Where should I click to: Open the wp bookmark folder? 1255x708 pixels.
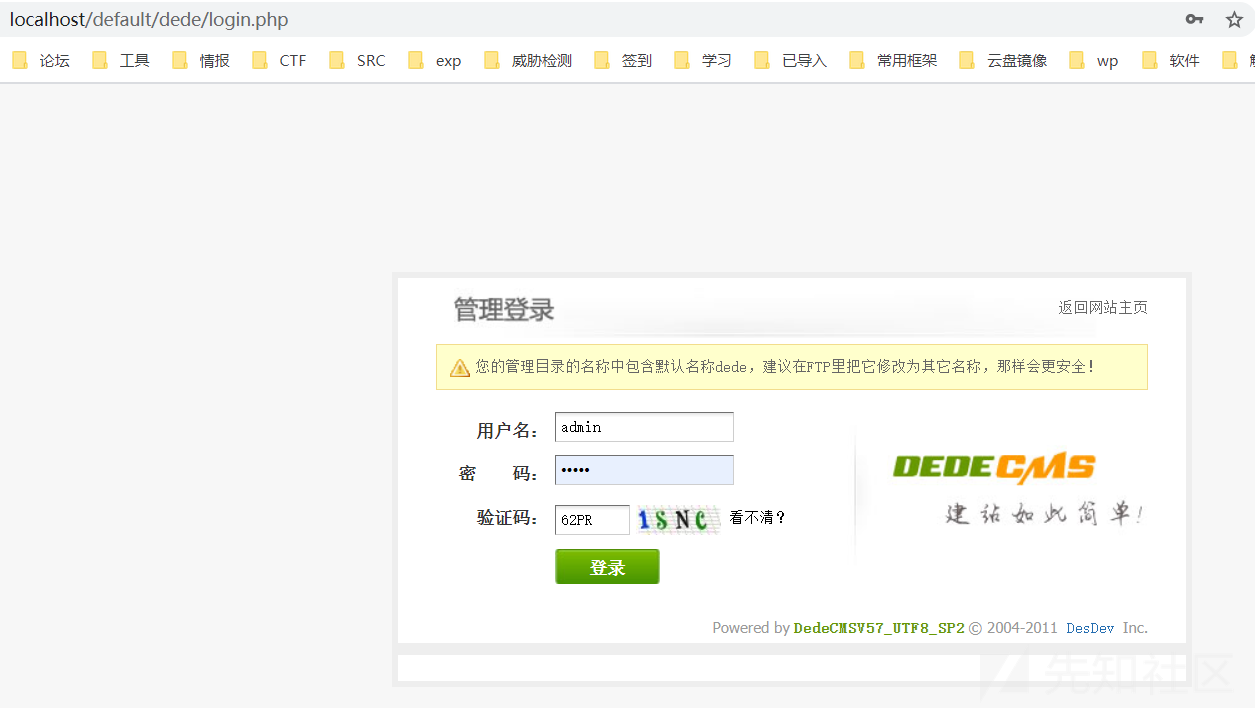coord(1094,61)
